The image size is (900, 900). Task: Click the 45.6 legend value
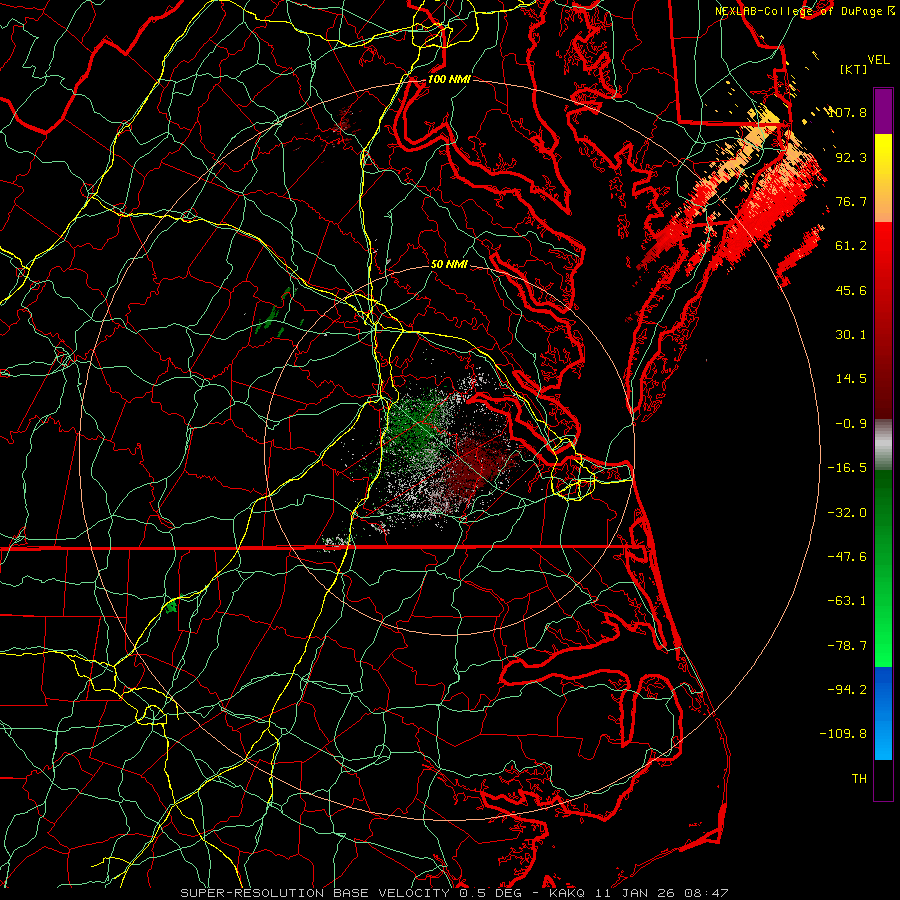852,290
